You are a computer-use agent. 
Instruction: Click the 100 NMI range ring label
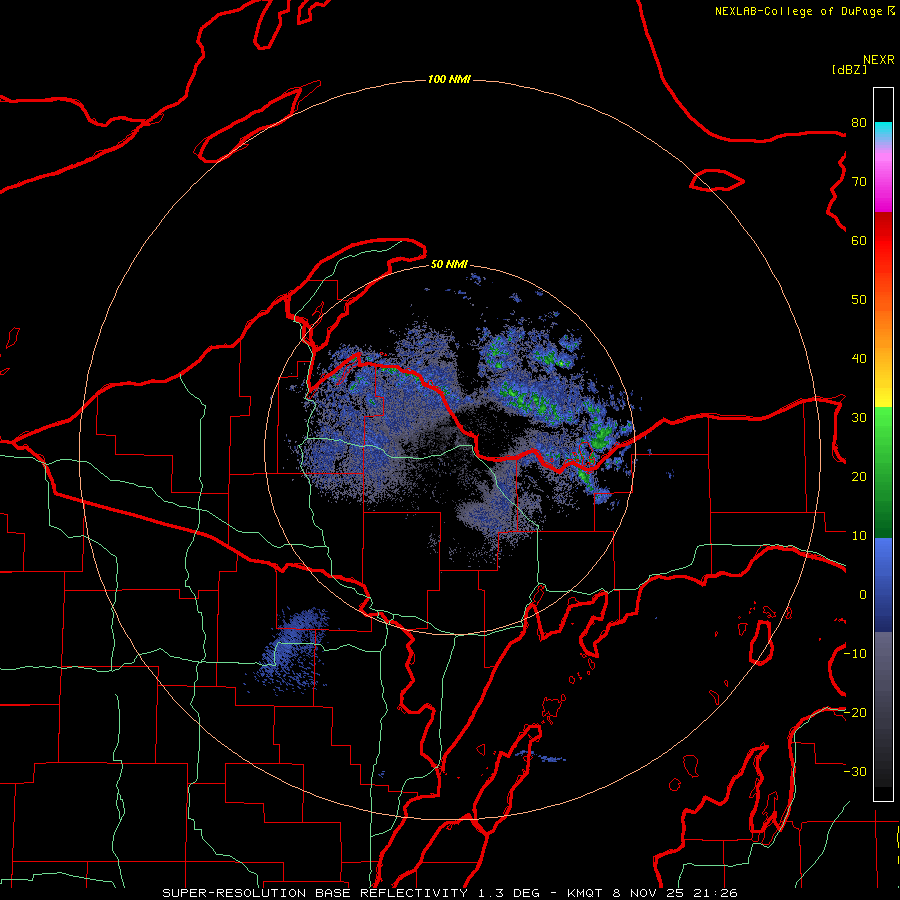tap(449, 79)
